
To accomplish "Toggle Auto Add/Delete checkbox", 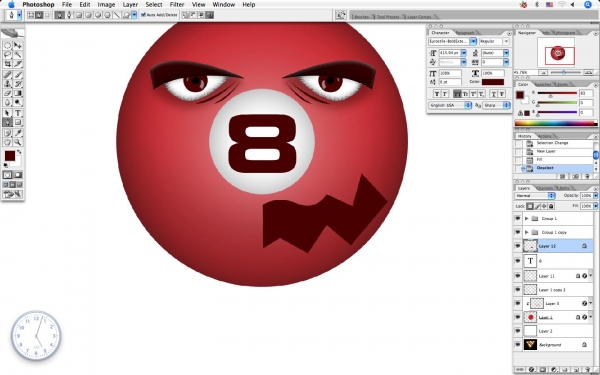I will 143,15.
